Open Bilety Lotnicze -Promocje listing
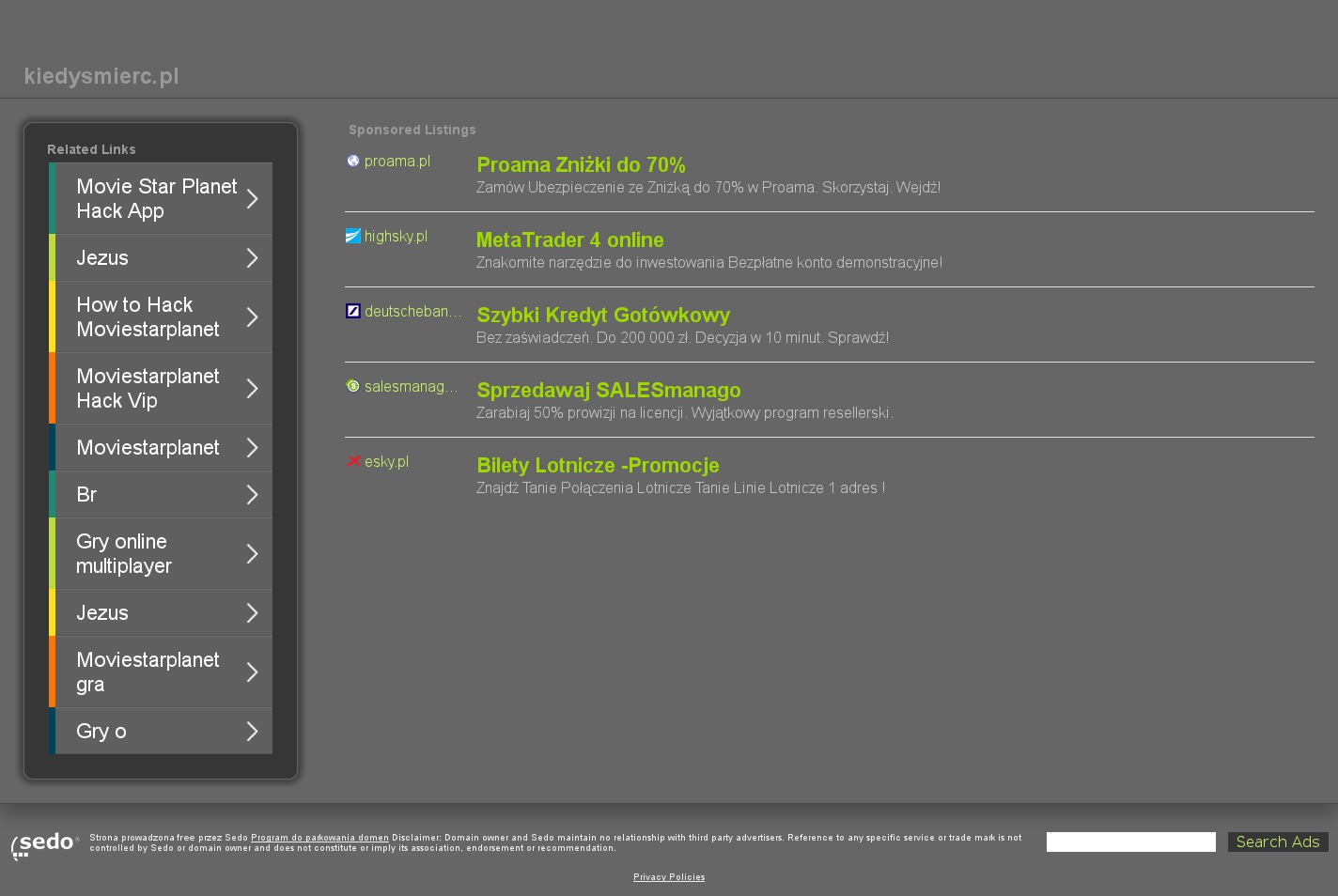This screenshot has width=1338, height=896. (x=598, y=466)
